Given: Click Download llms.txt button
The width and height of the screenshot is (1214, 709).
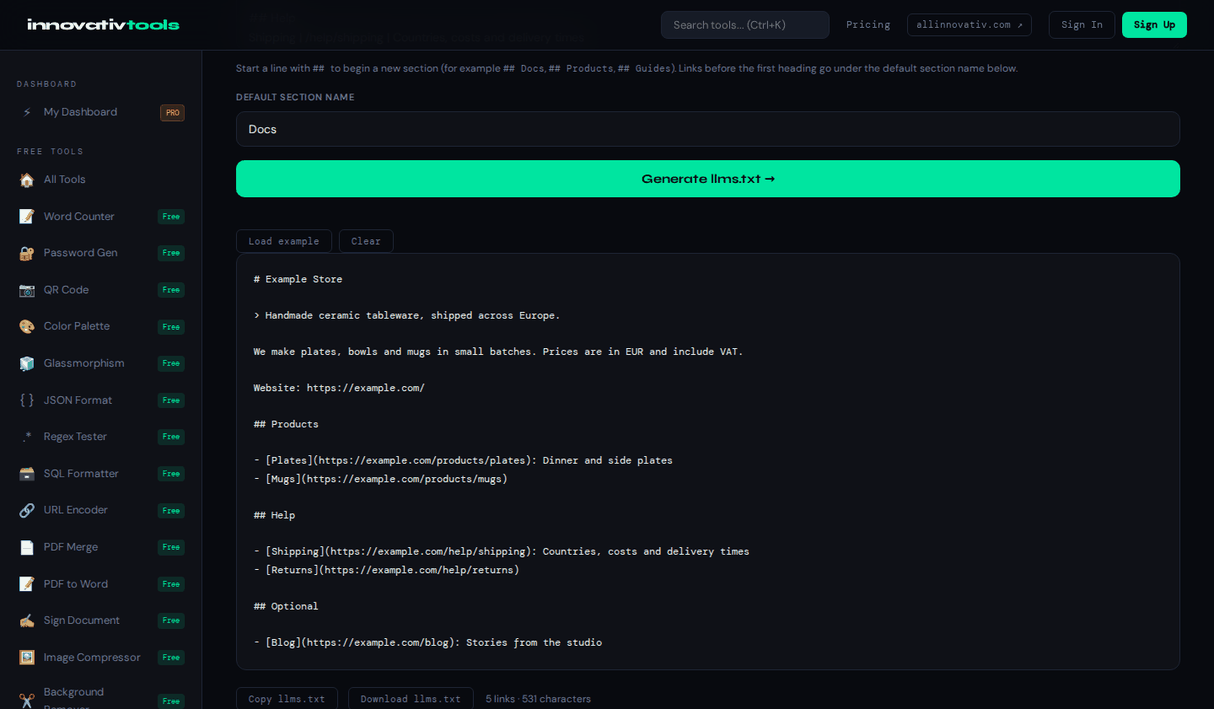Looking at the screenshot, I should (x=411, y=699).
